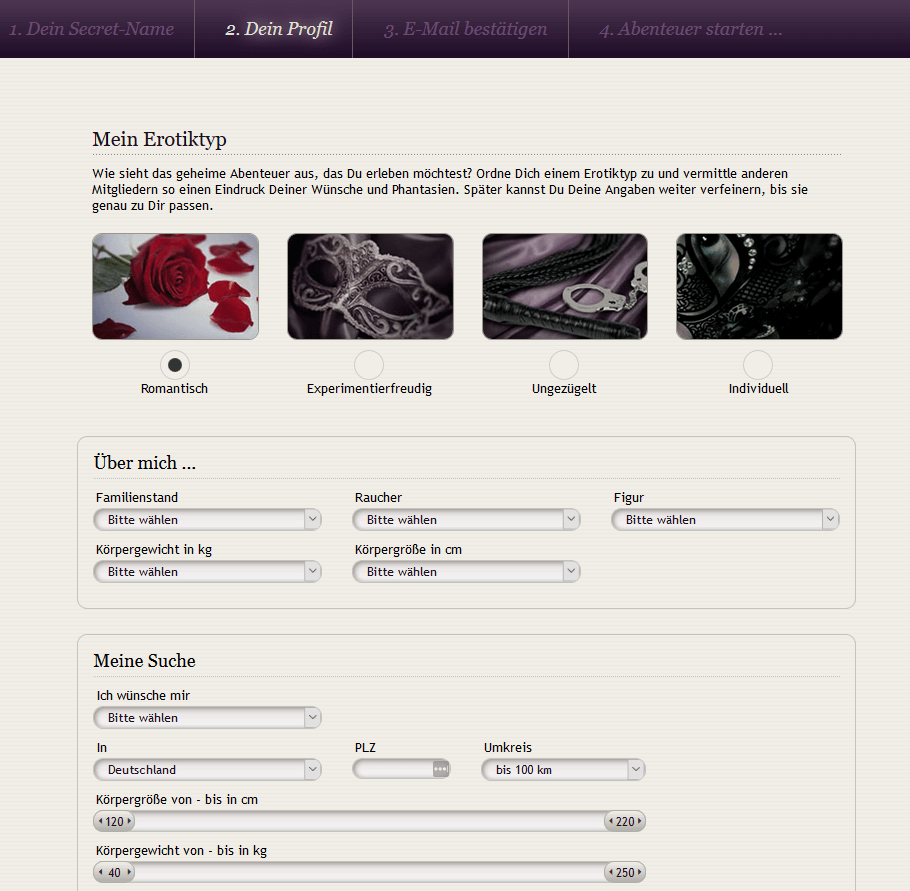Click the red rose image
Screen dimensions: 910x891
tap(175, 287)
